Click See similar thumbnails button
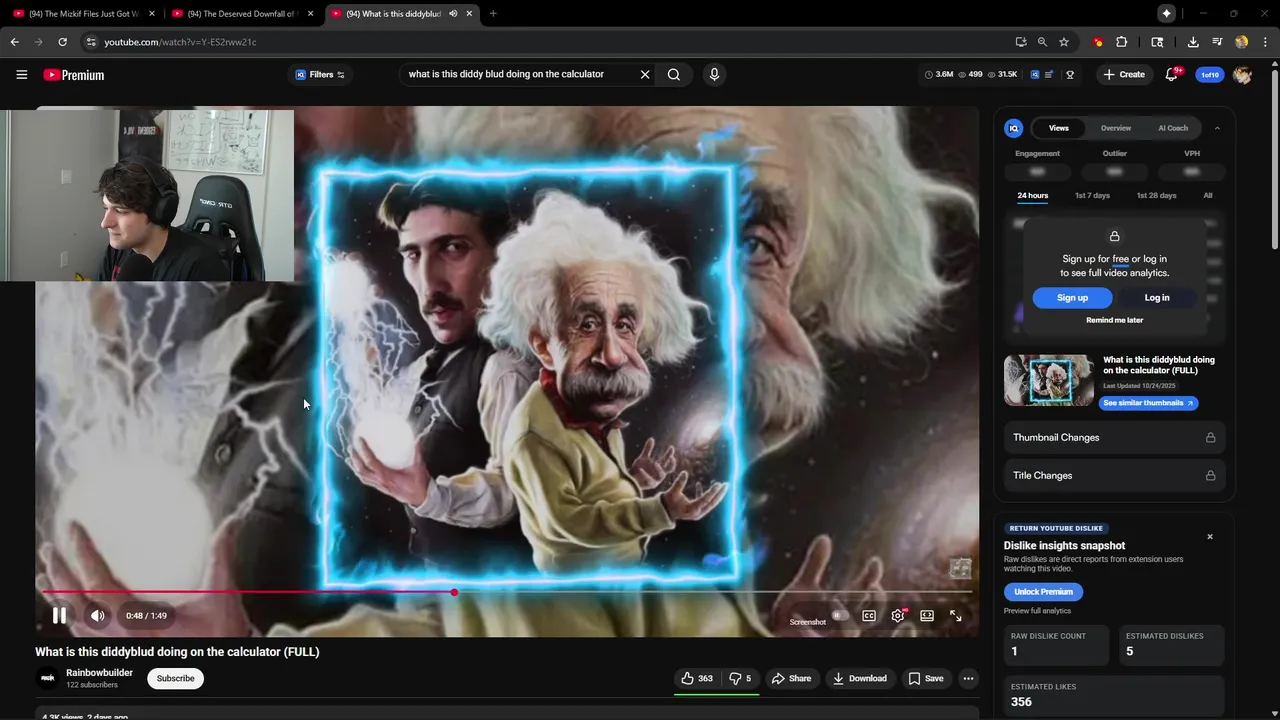Screen dimensions: 1280x720 [x=1148, y=403]
